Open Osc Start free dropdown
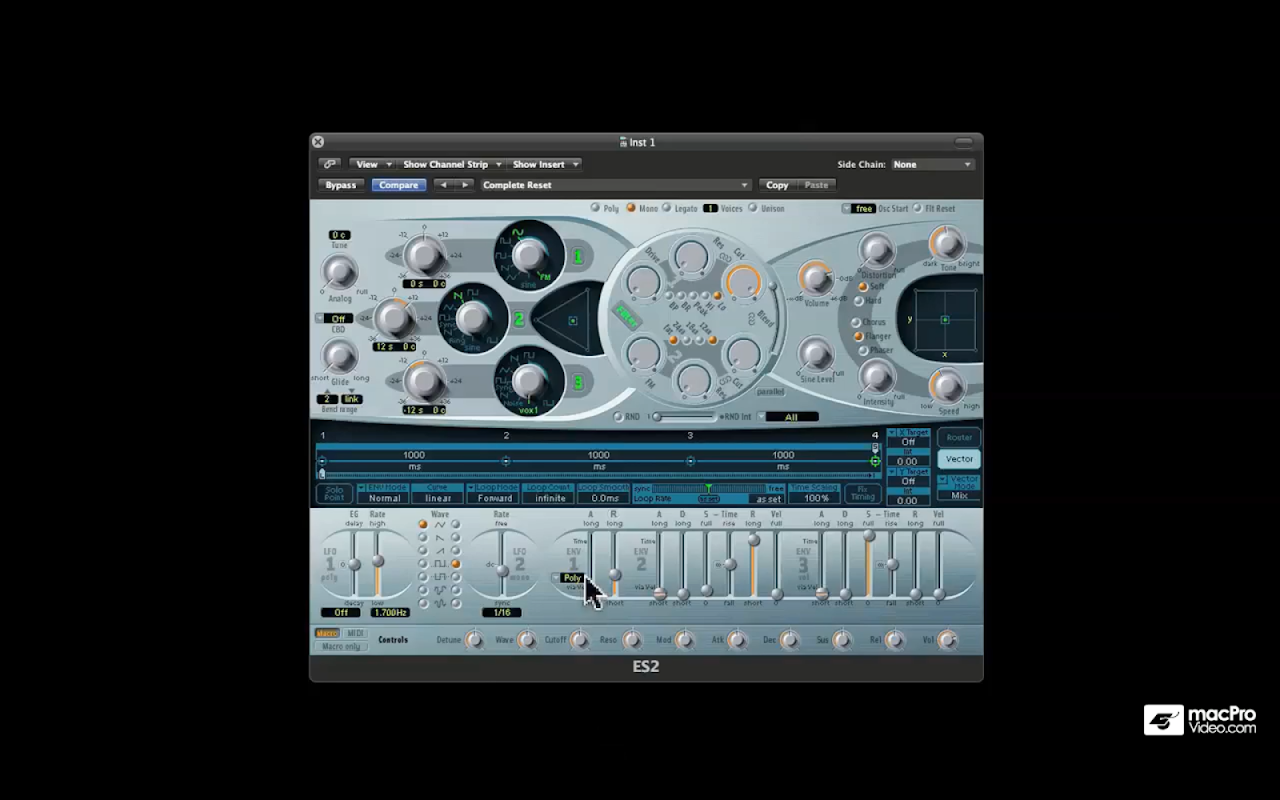Image resolution: width=1280 pixels, height=800 pixels. [x=859, y=209]
